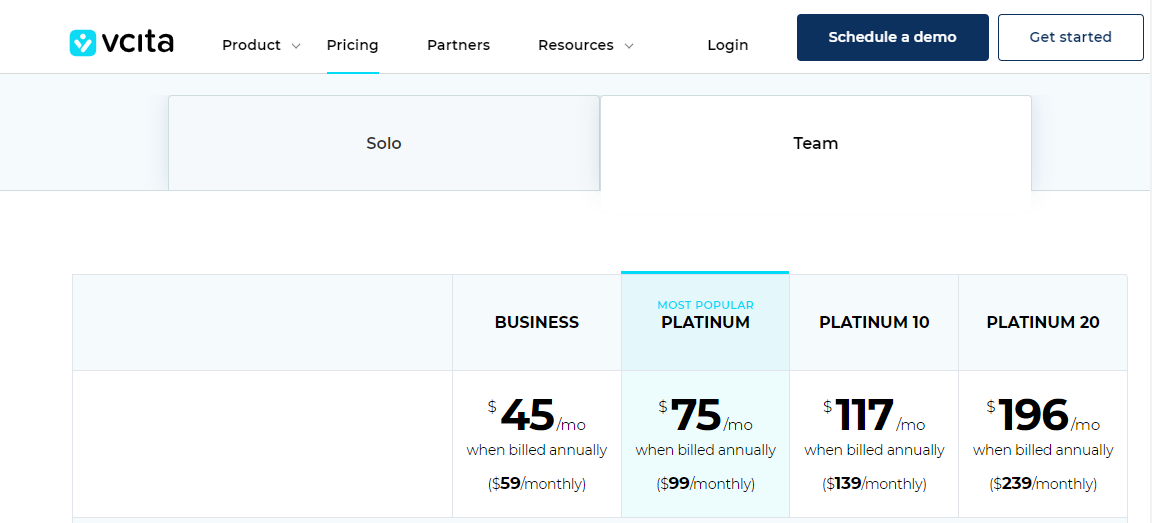Expand the Product menu chevron
Viewport: 1152px width, 523px height.
pos(296,46)
